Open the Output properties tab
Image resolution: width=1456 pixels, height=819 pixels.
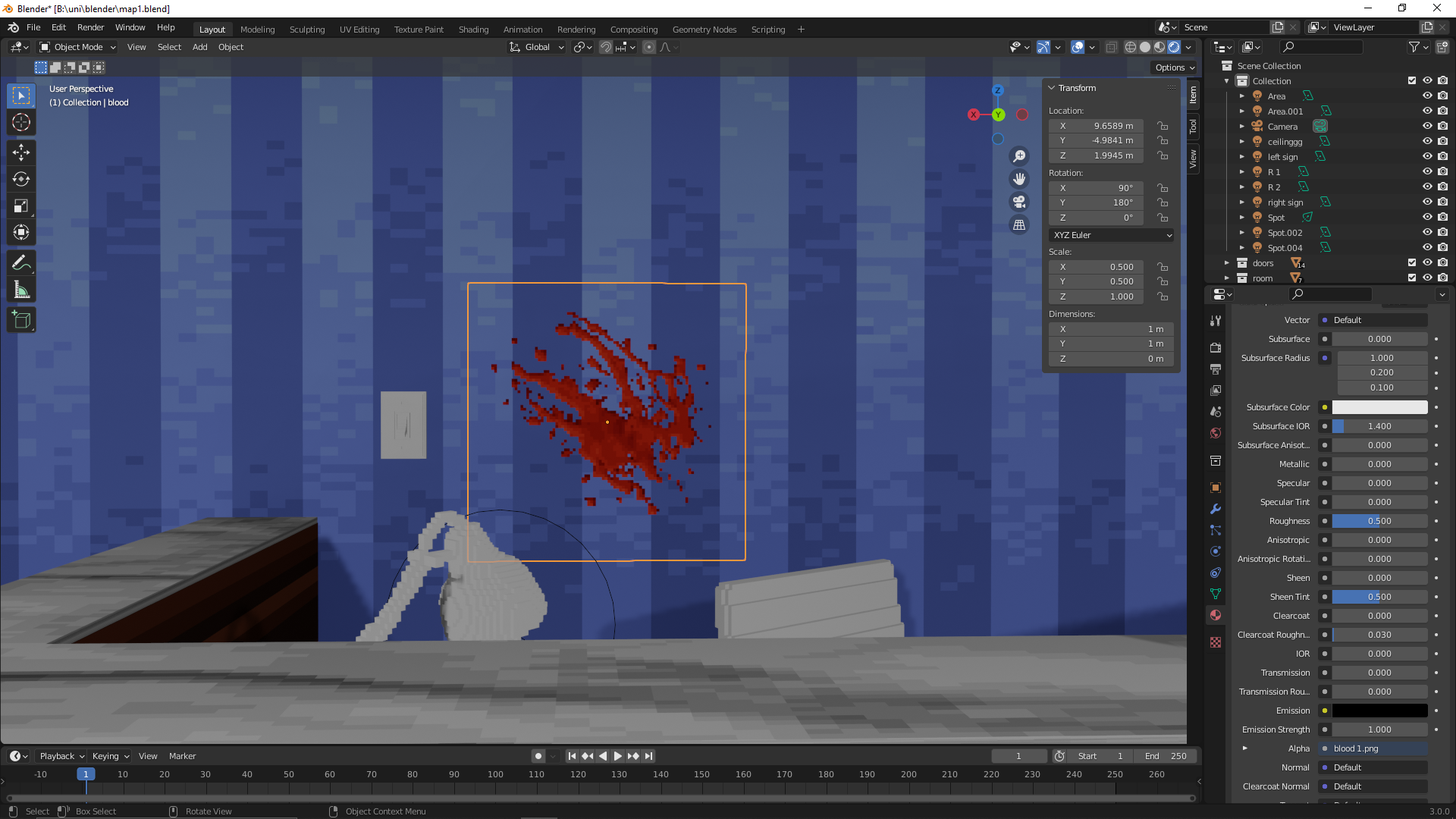pyautogui.click(x=1216, y=369)
